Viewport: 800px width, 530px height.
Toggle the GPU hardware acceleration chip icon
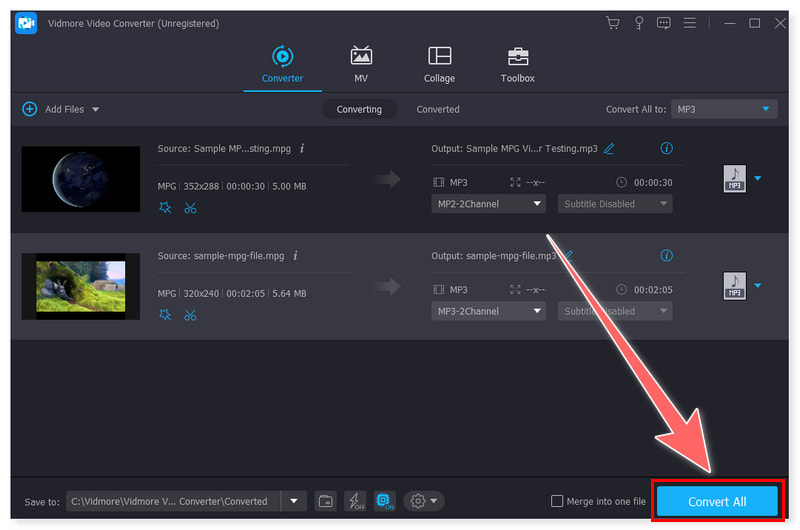pos(384,501)
